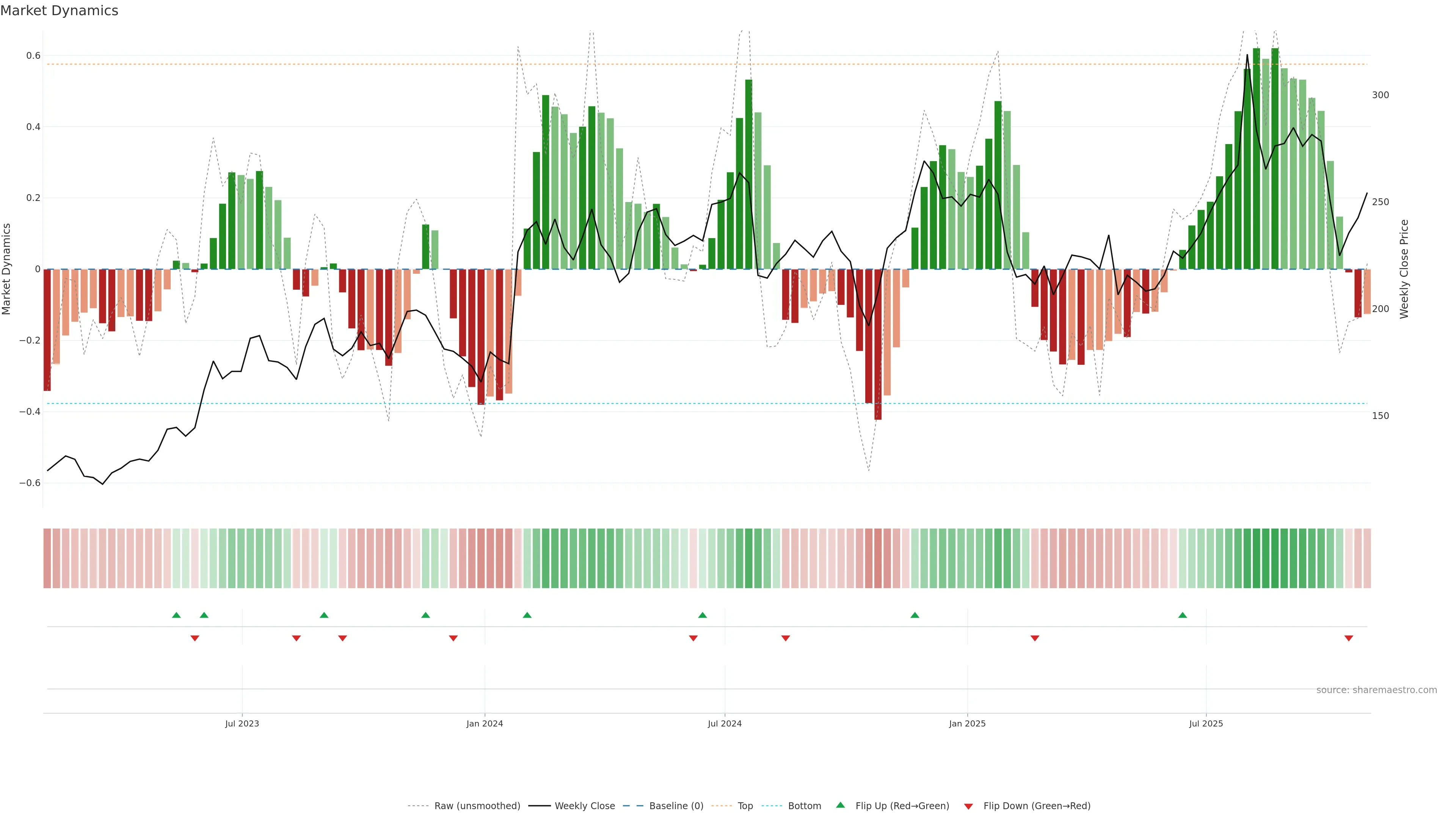
Task: Click the last red flip-down triangle marker
Action: click(x=1349, y=638)
